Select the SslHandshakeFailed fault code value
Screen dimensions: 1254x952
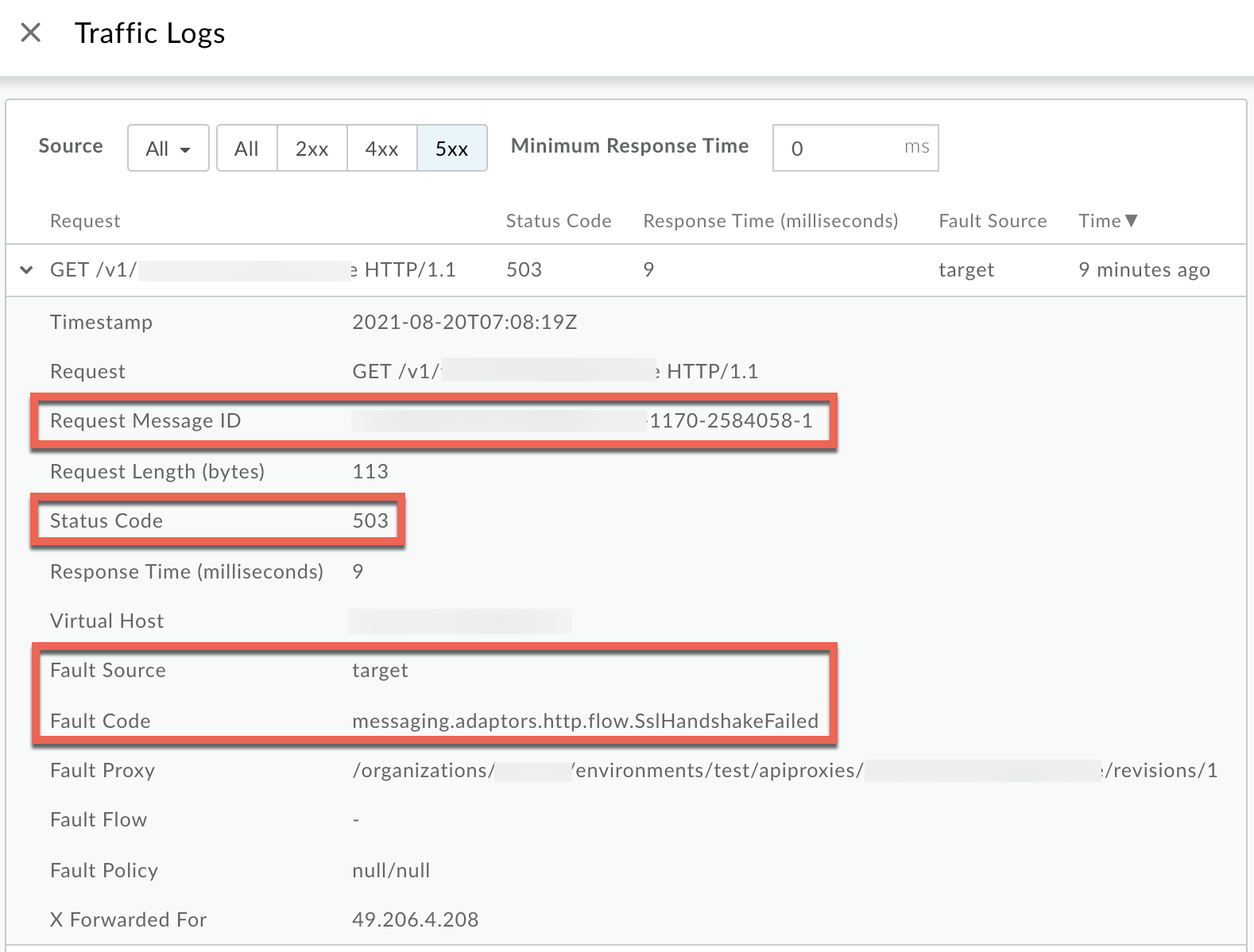[x=585, y=721]
